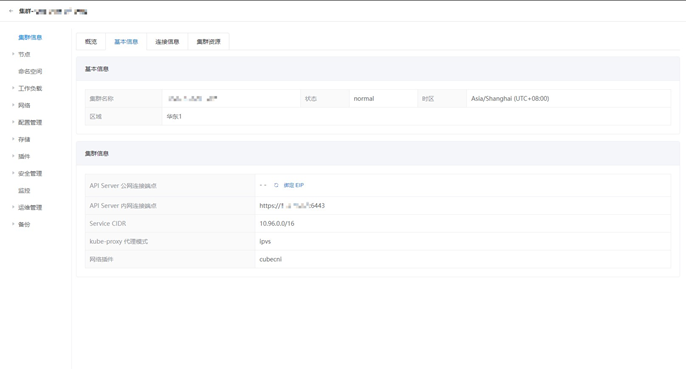Click the "API Server 内网连接端点" label cell

click(170, 205)
